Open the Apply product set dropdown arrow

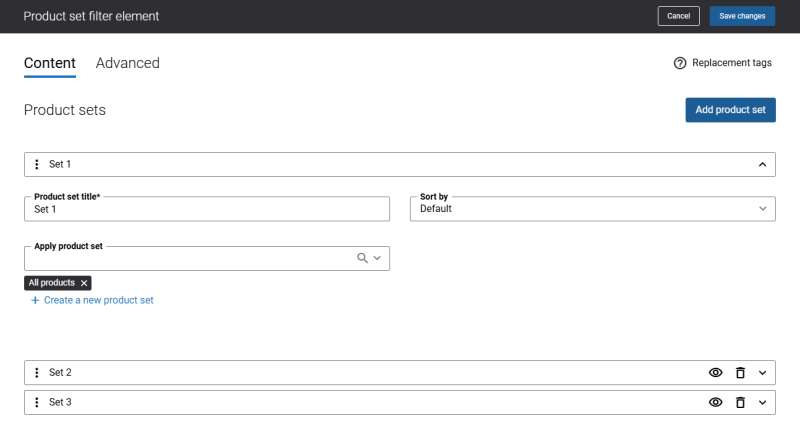pyautogui.click(x=377, y=258)
